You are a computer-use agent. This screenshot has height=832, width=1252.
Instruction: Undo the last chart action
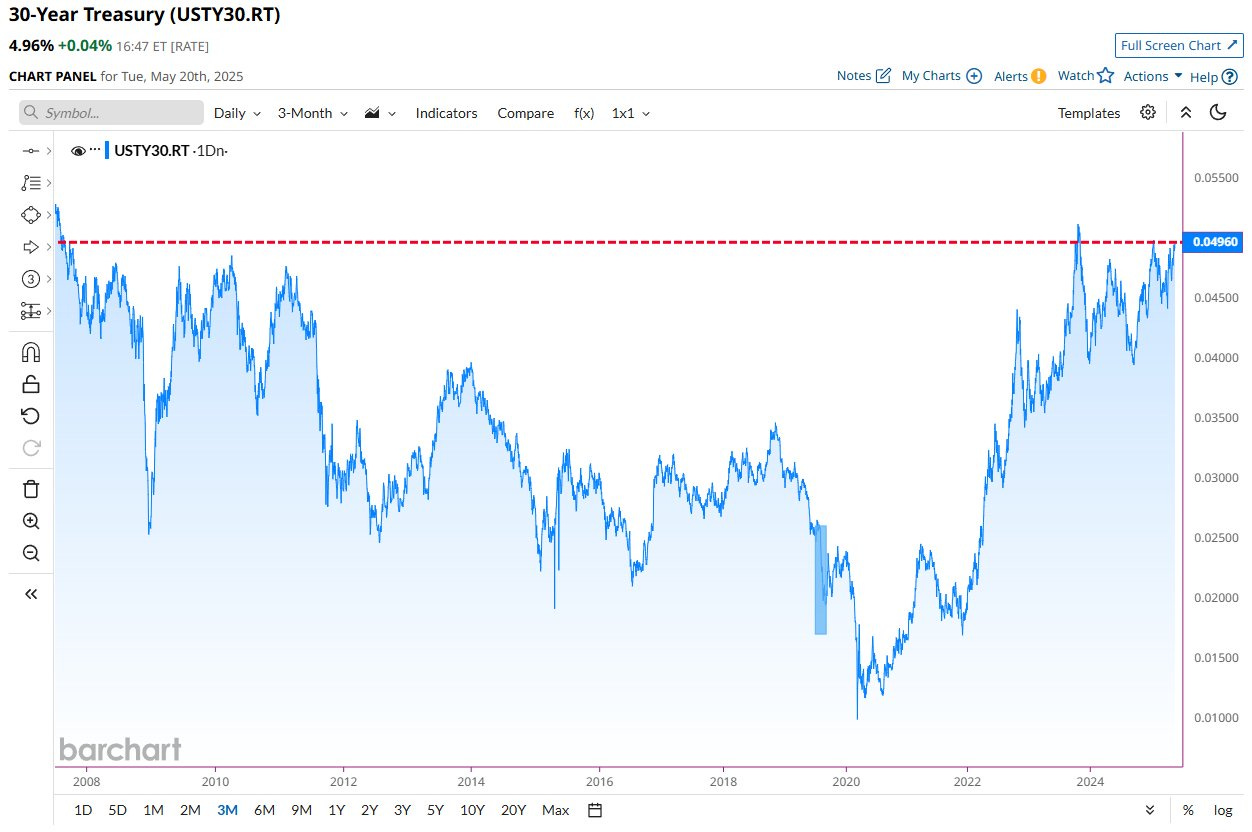pos(30,416)
